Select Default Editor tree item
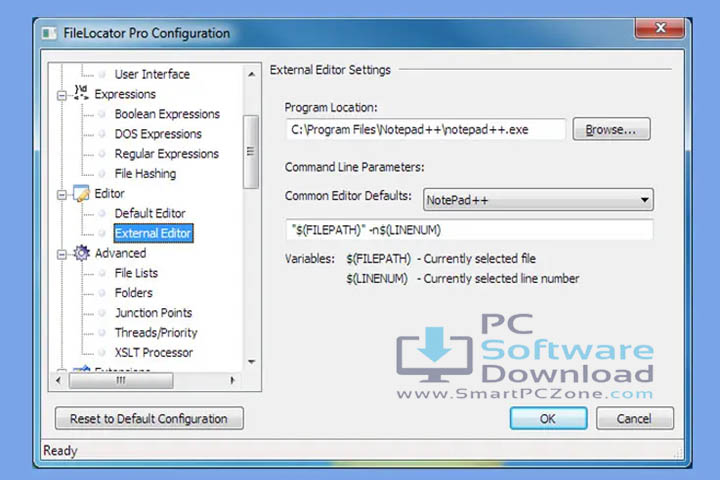This screenshot has height=480, width=720. [x=150, y=213]
